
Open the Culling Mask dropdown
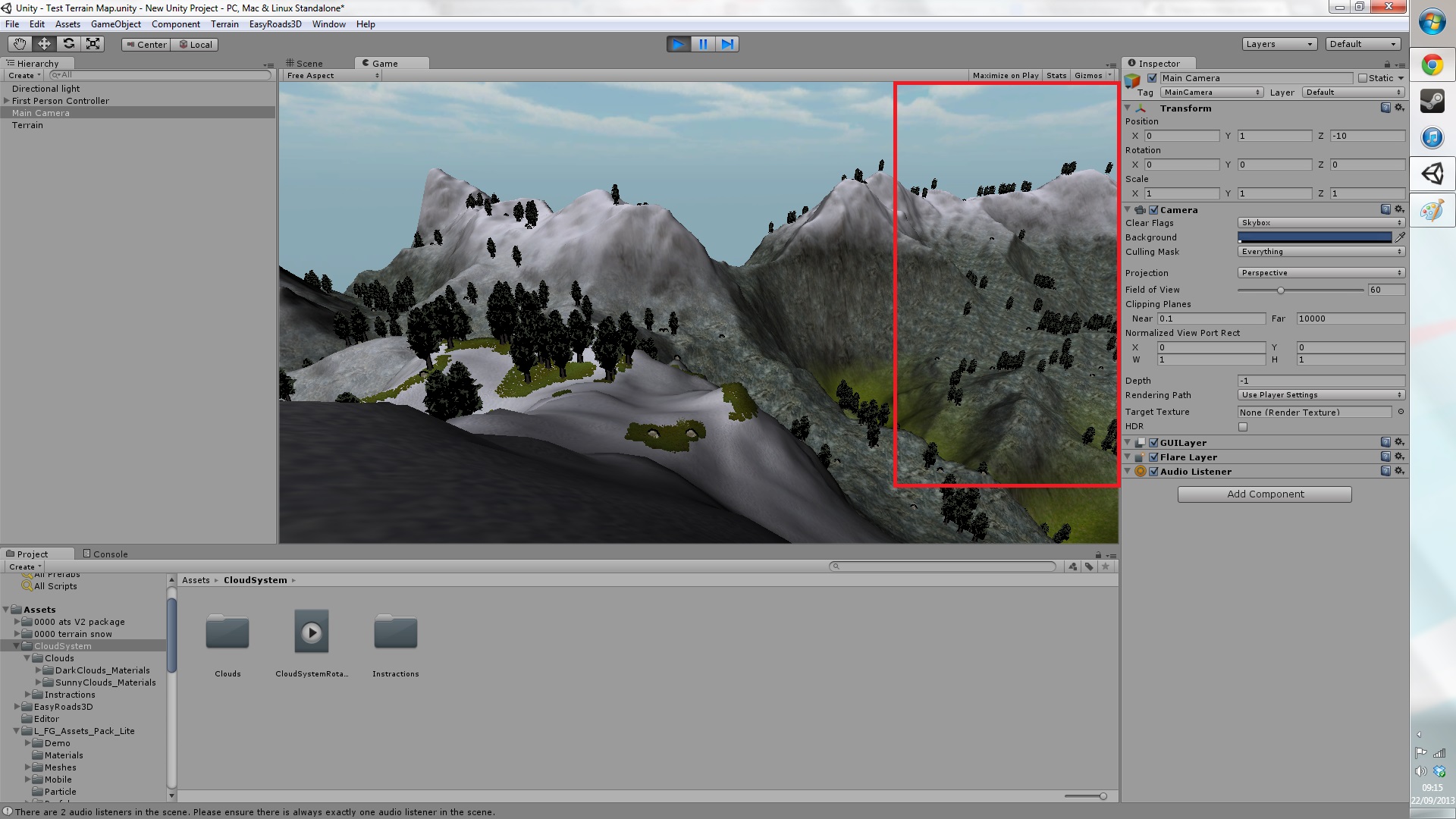1321,252
